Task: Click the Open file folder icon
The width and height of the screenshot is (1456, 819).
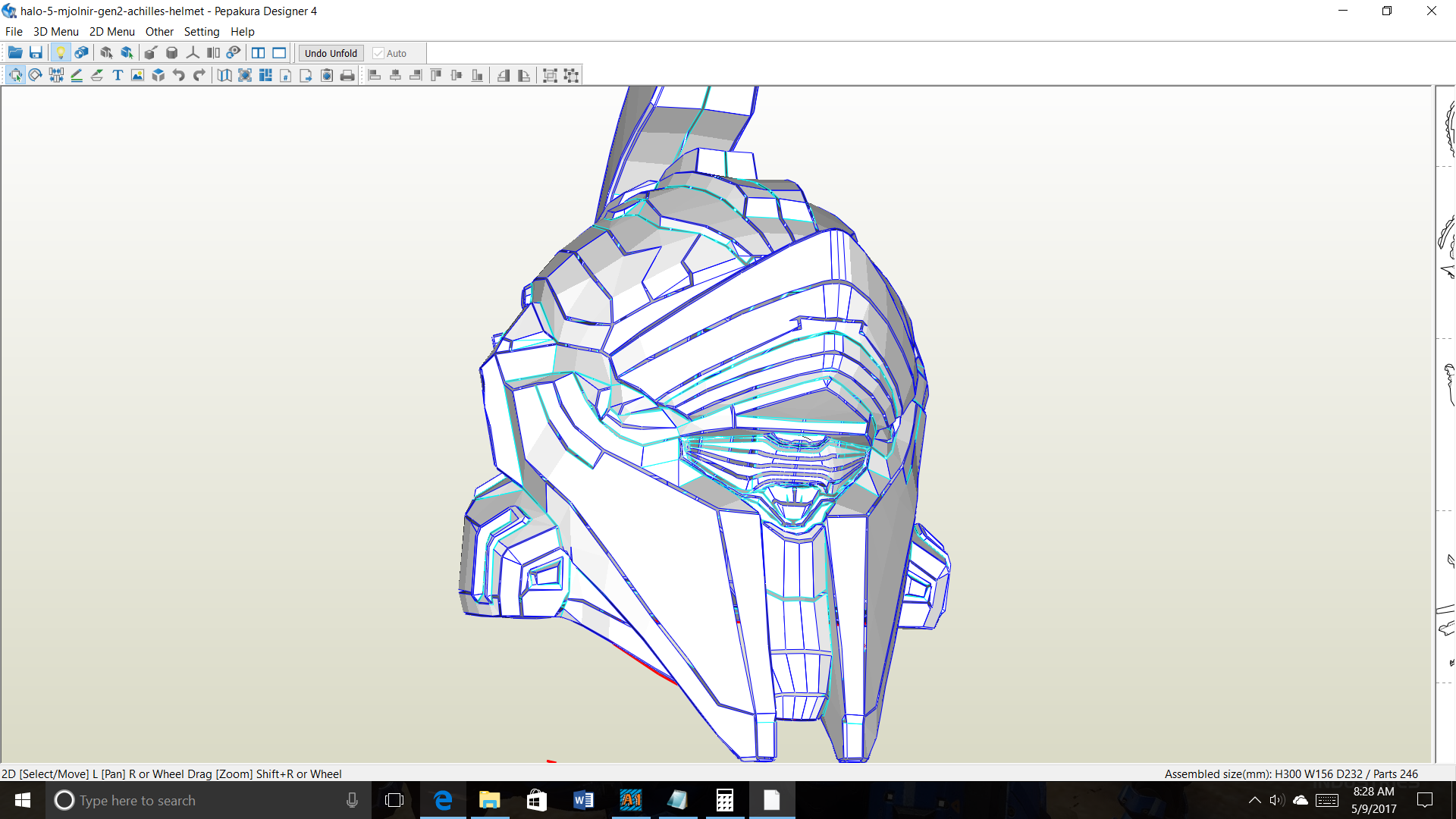Action: [x=14, y=53]
